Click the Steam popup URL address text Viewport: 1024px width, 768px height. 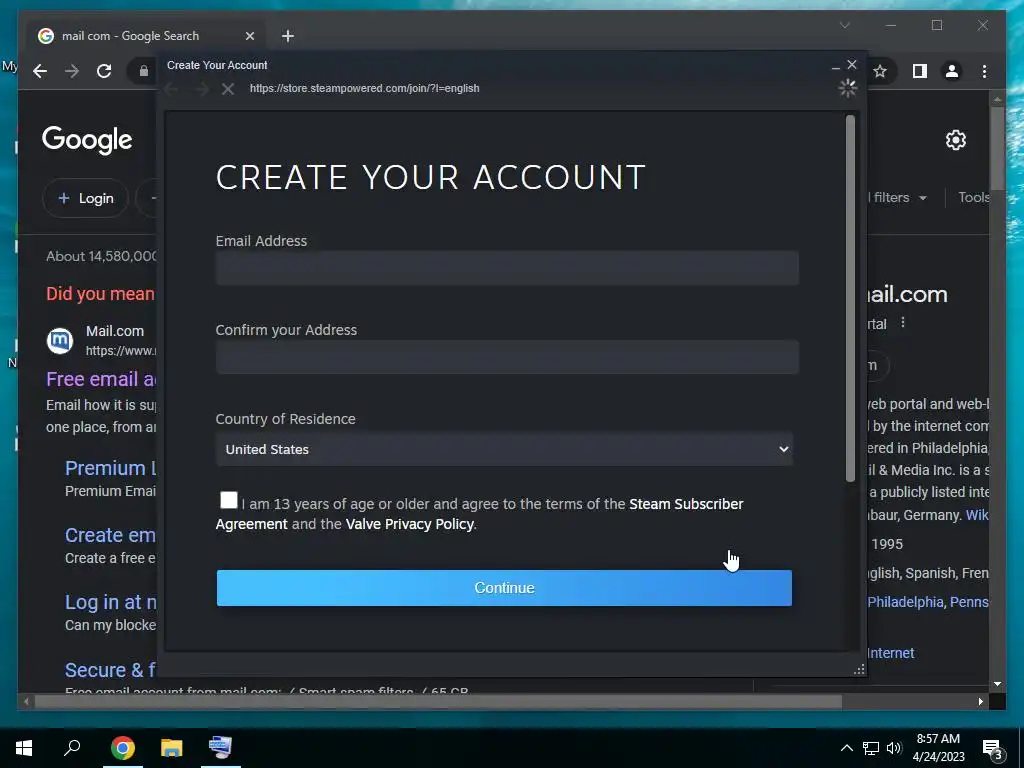tap(364, 88)
